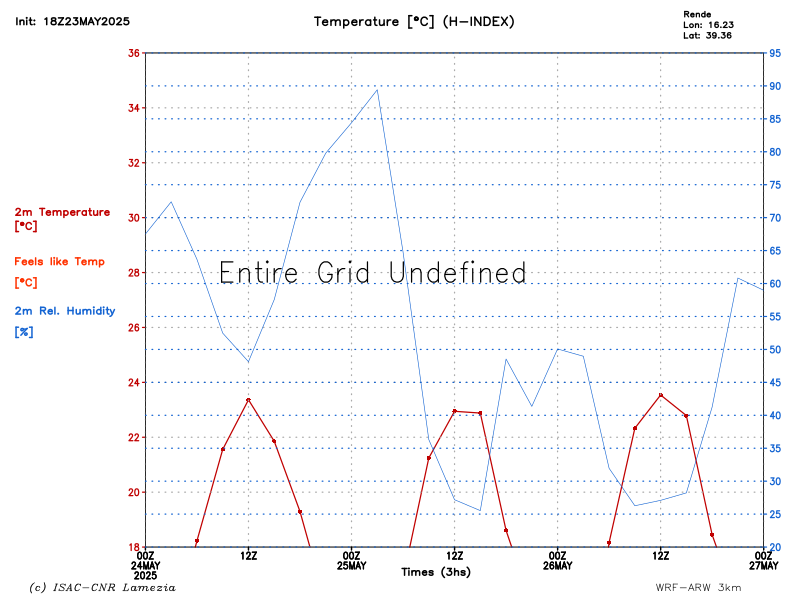
Task: Click the '00Z 27MAY' time label
Action: pos(764,560)
